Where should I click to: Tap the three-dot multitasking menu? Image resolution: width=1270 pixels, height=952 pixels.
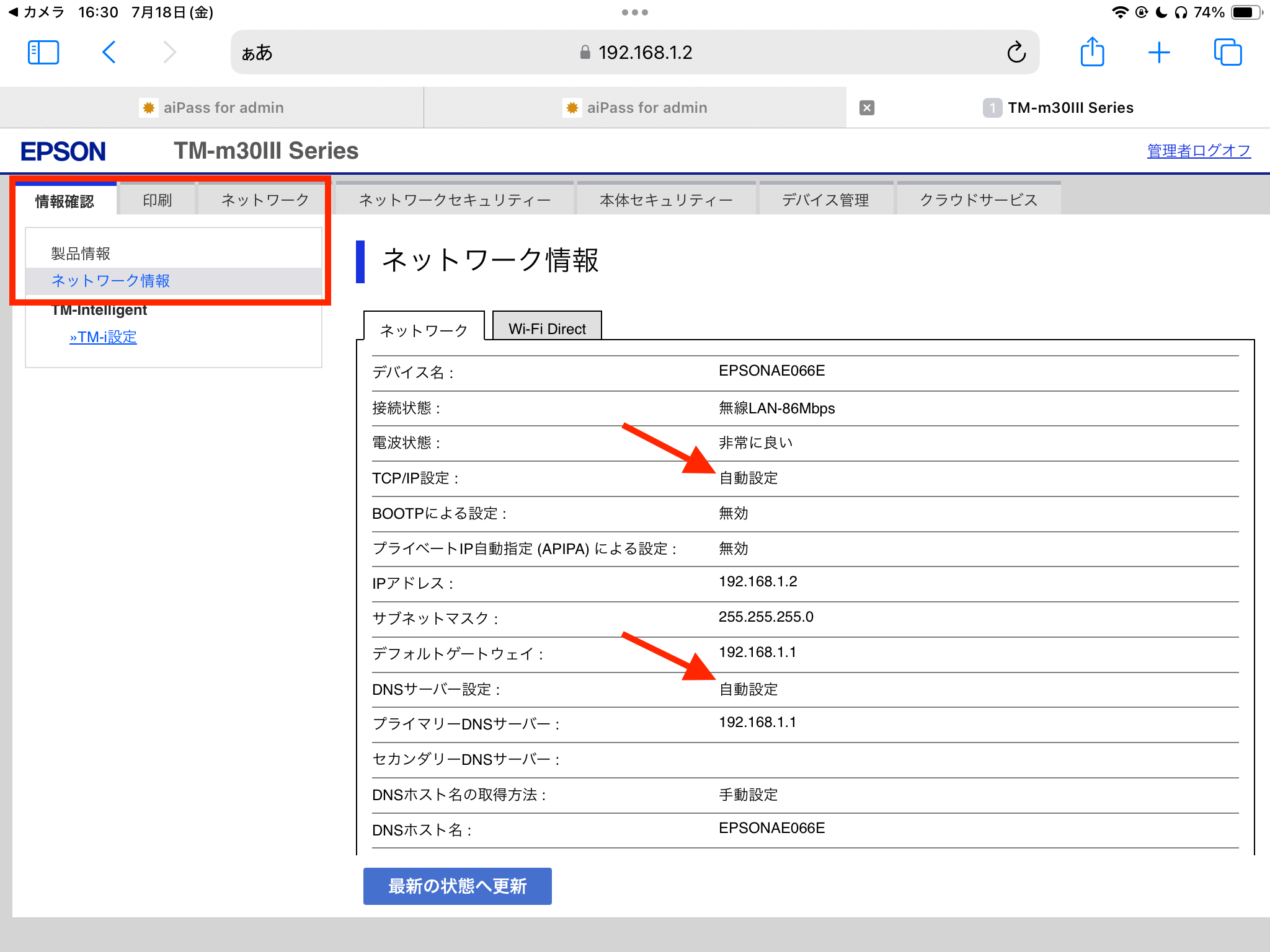click(x=635, y=12)
